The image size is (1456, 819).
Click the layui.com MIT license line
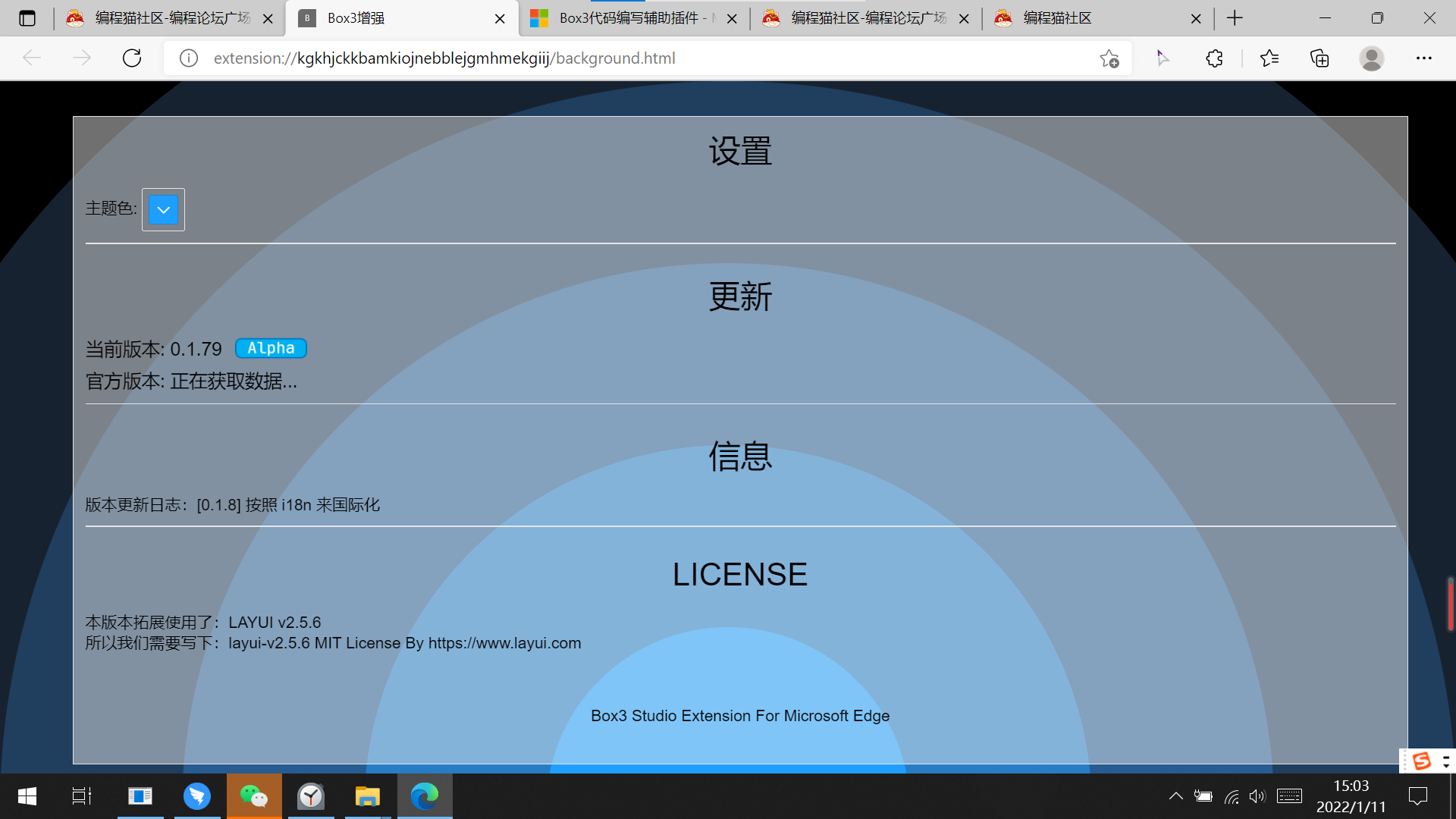tap(333, 643)
